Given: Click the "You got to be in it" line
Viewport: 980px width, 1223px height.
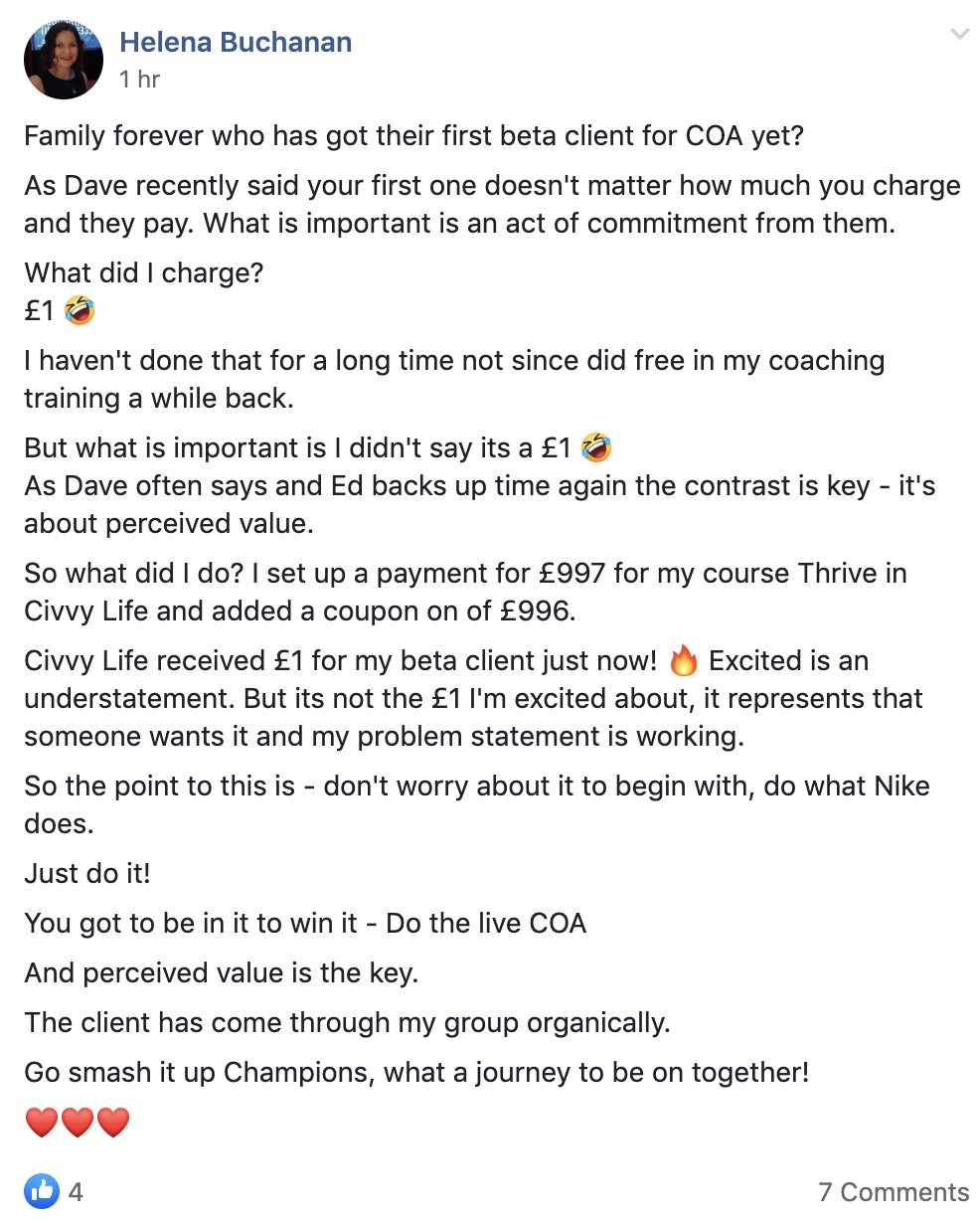Looking at the screenshot, I should [x=305, y=923].
